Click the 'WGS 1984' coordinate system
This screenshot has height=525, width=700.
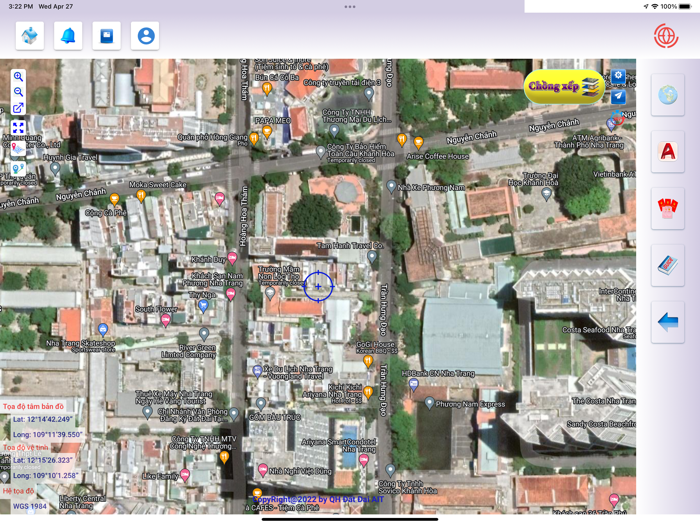tap(29, 506)
